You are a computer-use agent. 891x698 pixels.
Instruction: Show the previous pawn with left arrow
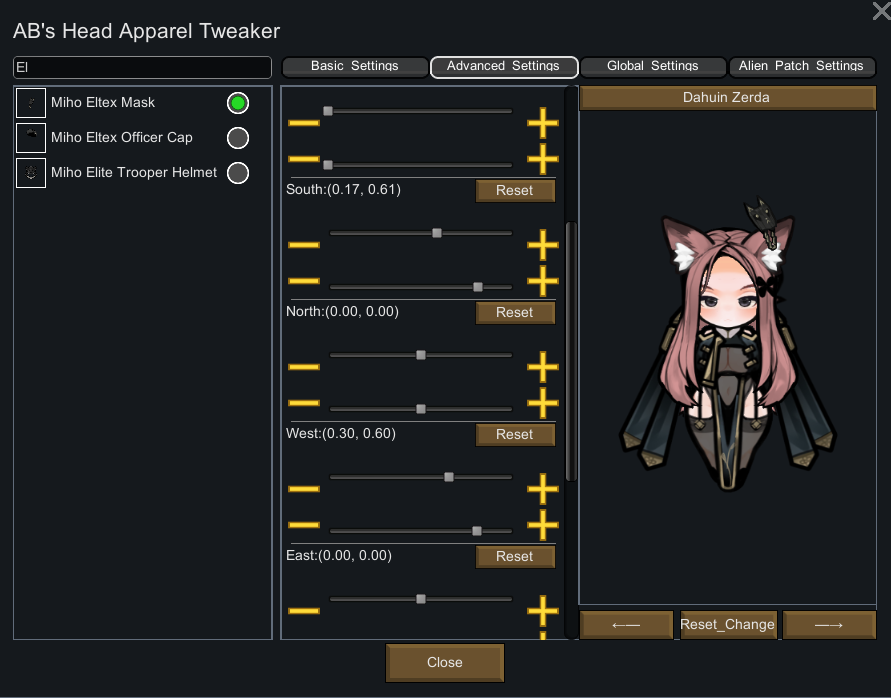coord(626,625)
